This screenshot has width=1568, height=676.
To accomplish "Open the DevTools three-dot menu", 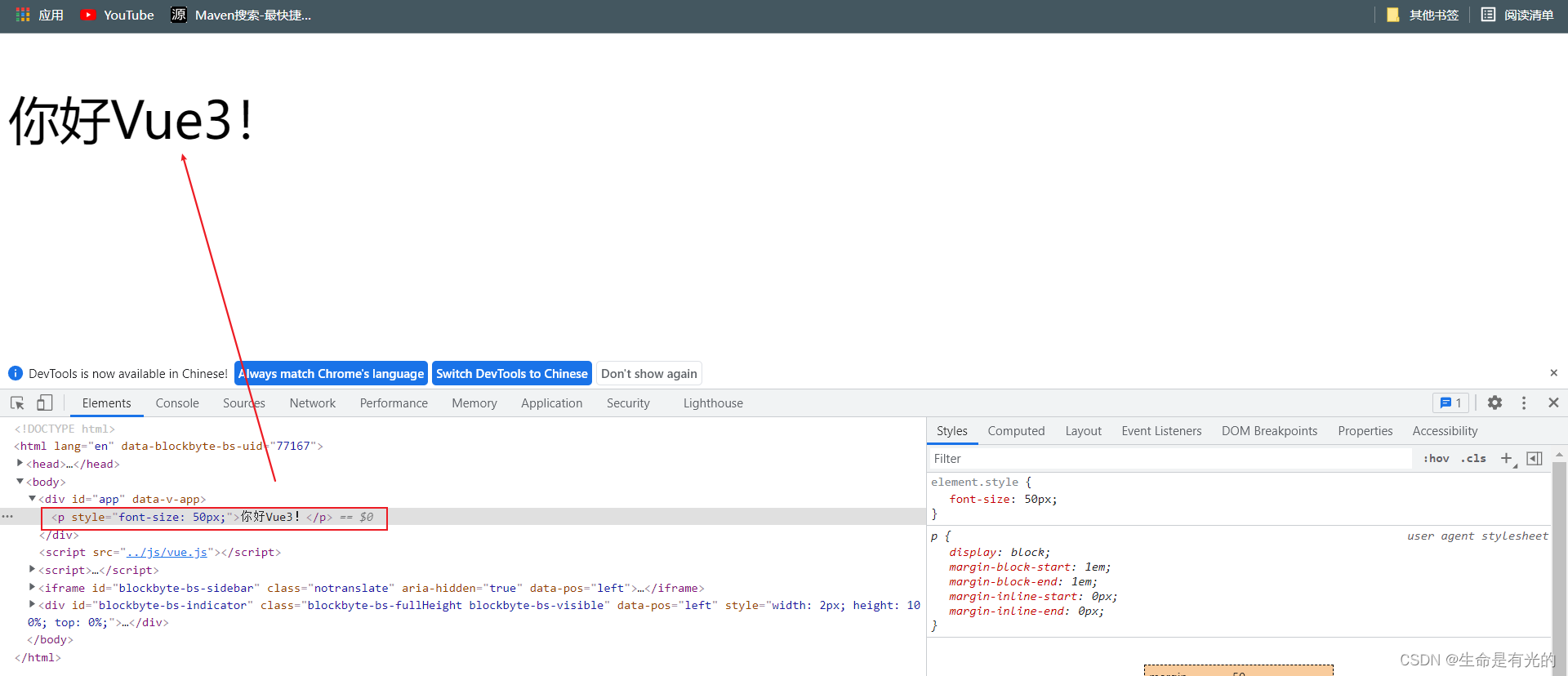I will pos(1524,402).
